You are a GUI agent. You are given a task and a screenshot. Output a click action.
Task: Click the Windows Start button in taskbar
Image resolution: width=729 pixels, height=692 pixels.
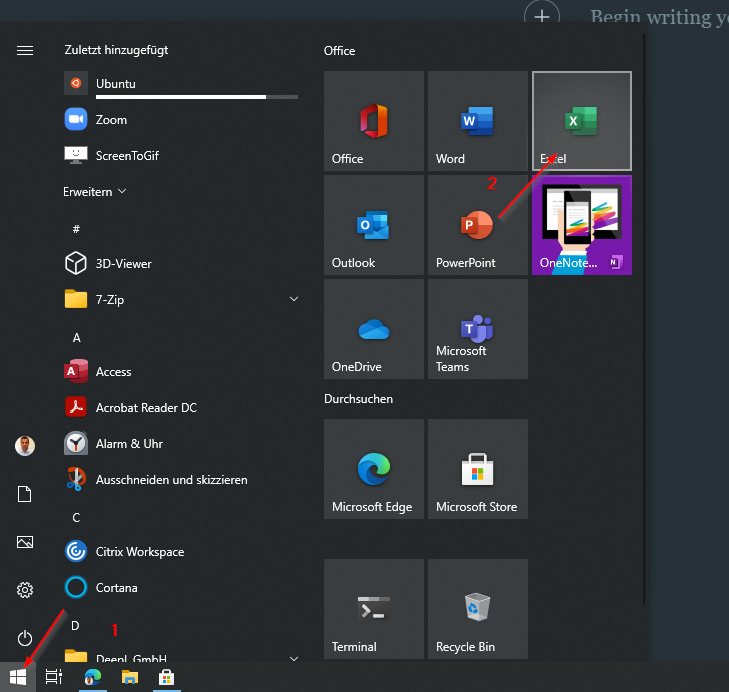(x=17, y=677)
